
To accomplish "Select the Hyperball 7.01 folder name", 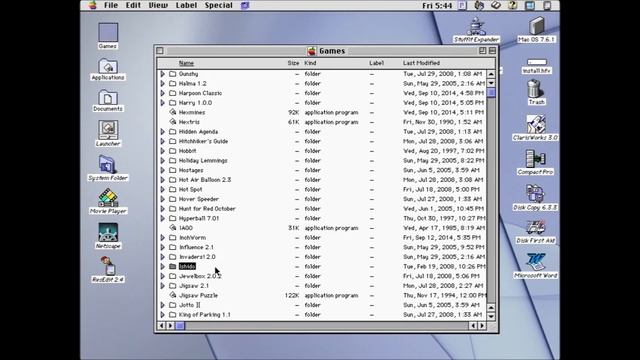I will (x=199, y=218).
